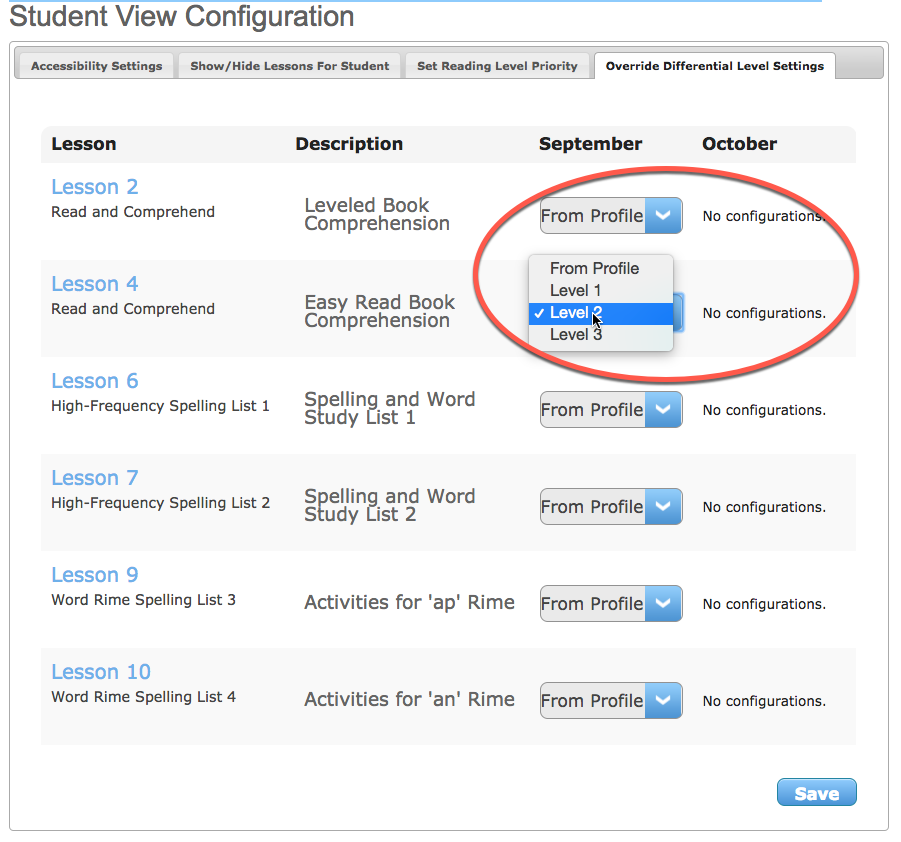
Task: Open the Lesson 6 link
Action: coord(95,381)
